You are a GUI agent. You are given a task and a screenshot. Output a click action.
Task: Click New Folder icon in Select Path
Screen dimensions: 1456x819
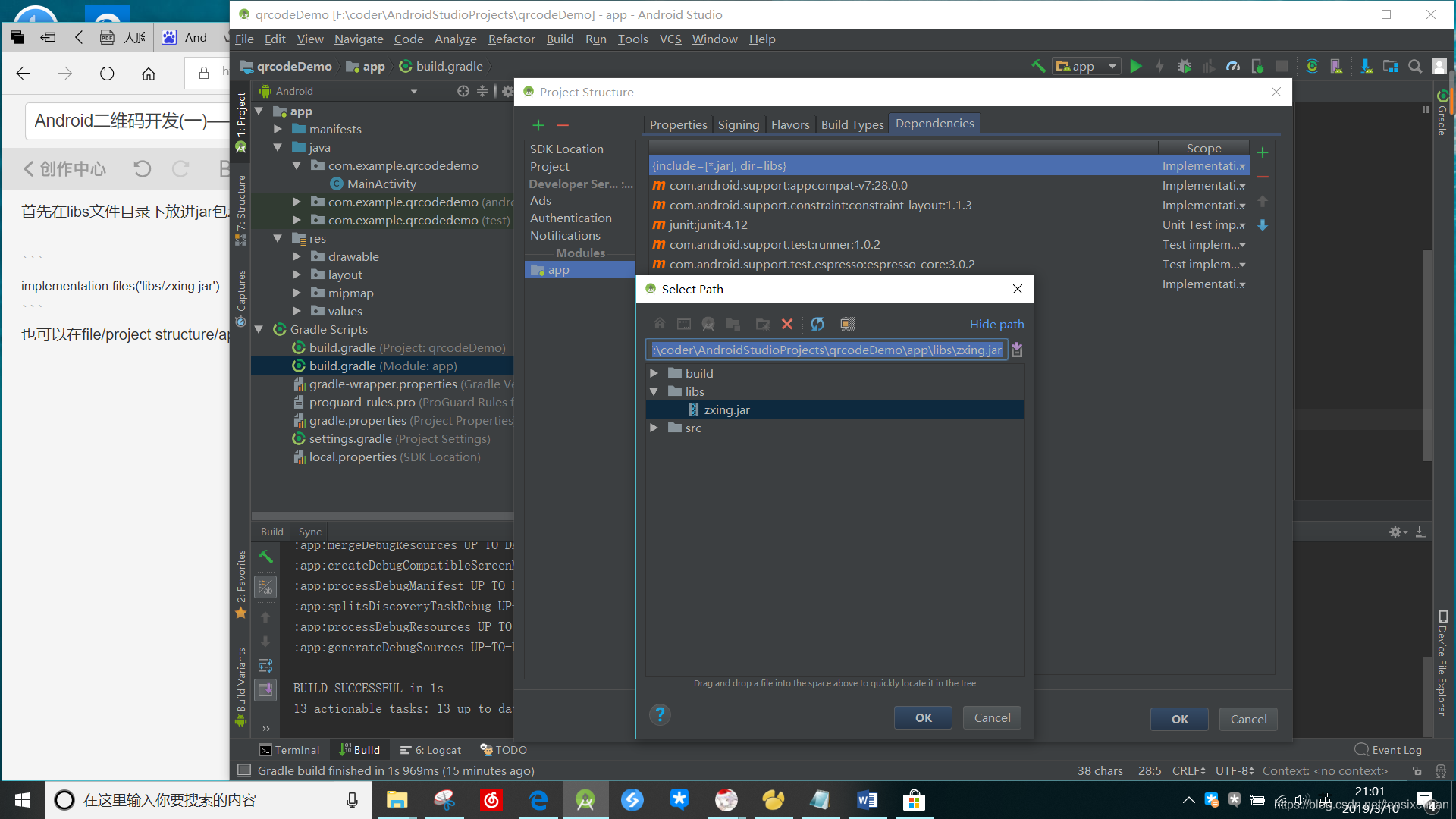tap(763, 324)
